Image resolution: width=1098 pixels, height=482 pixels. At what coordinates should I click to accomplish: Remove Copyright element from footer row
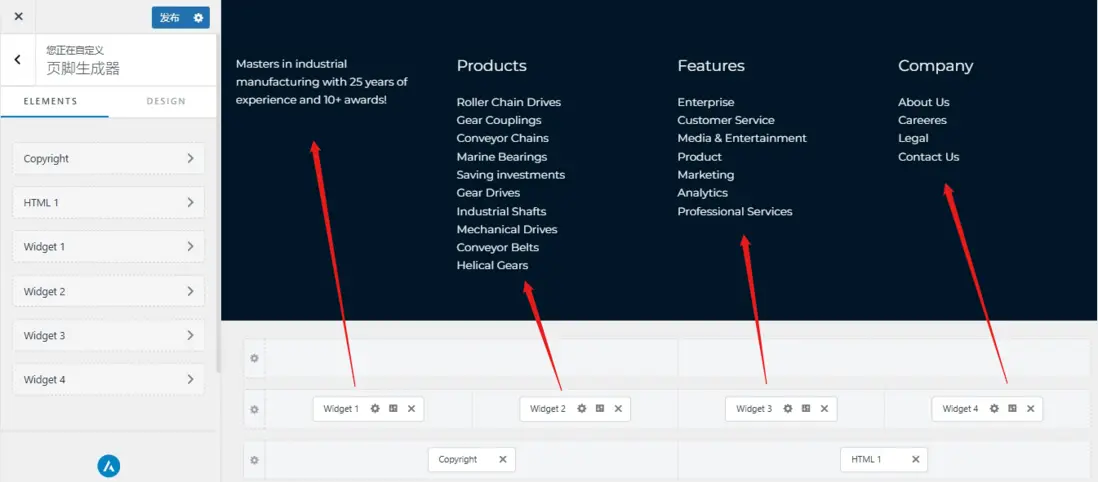[502, 459]
